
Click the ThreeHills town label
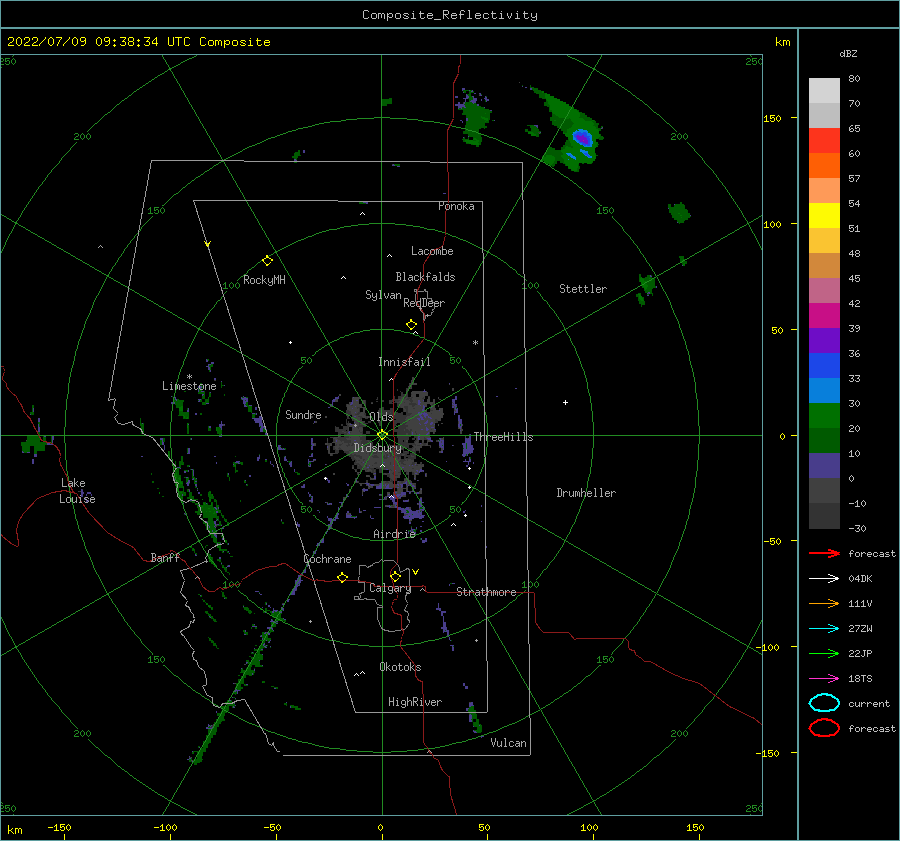click(x=503, y=437)
